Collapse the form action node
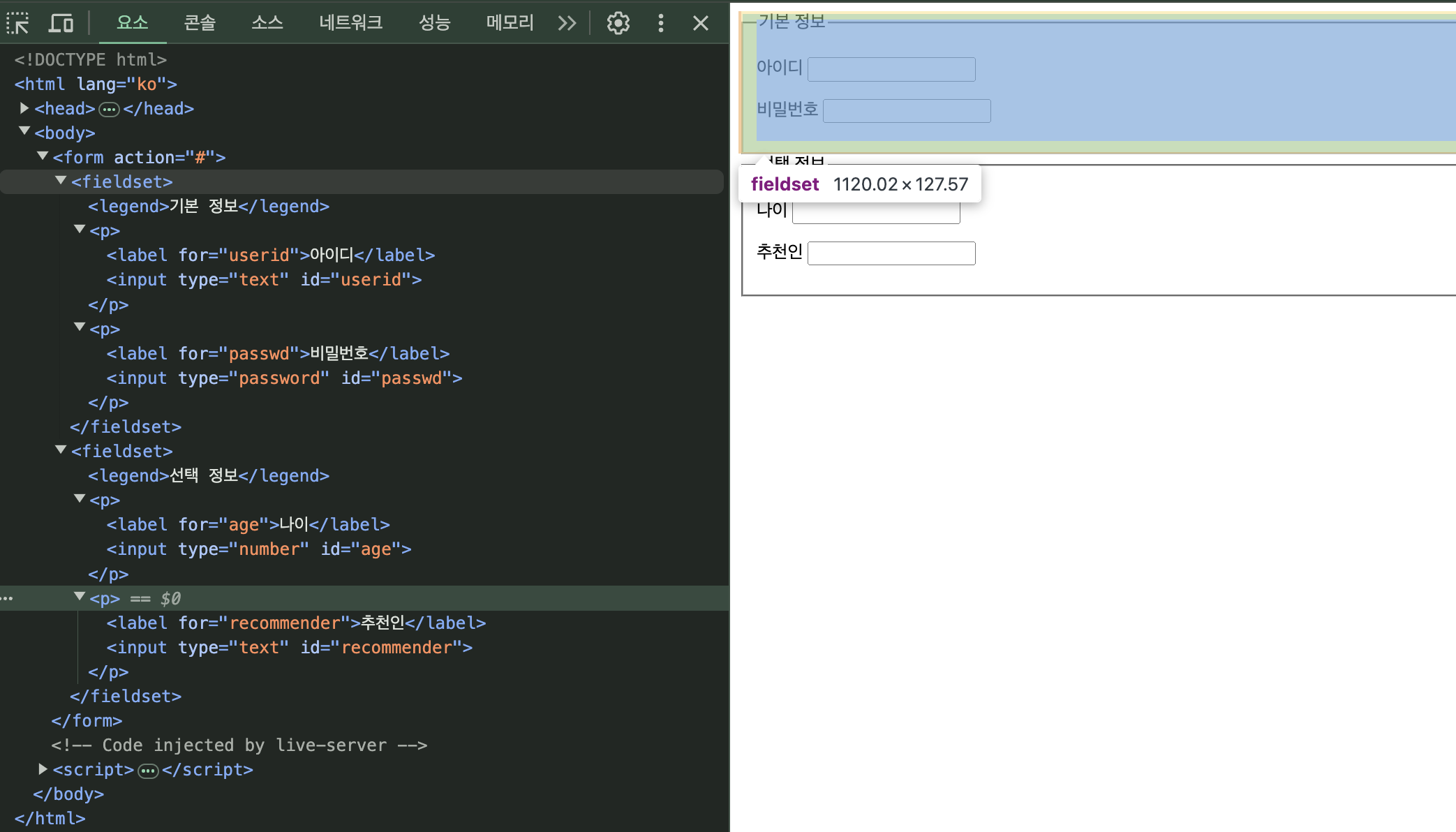 pyautogui.click(x=43, y=156)
